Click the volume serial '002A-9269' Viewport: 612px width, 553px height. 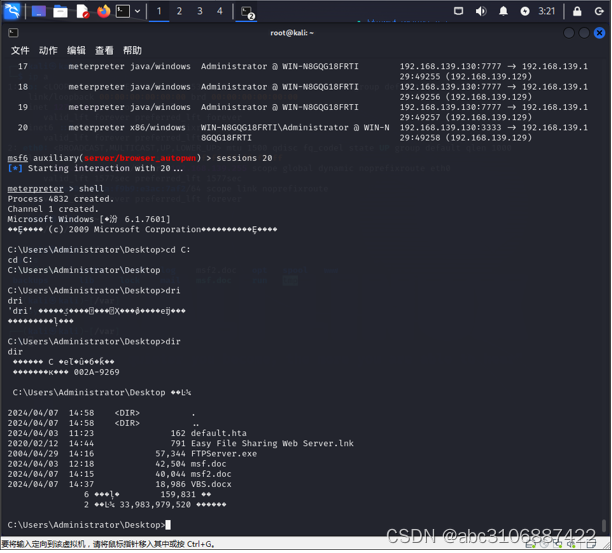[x=96, y=372]
